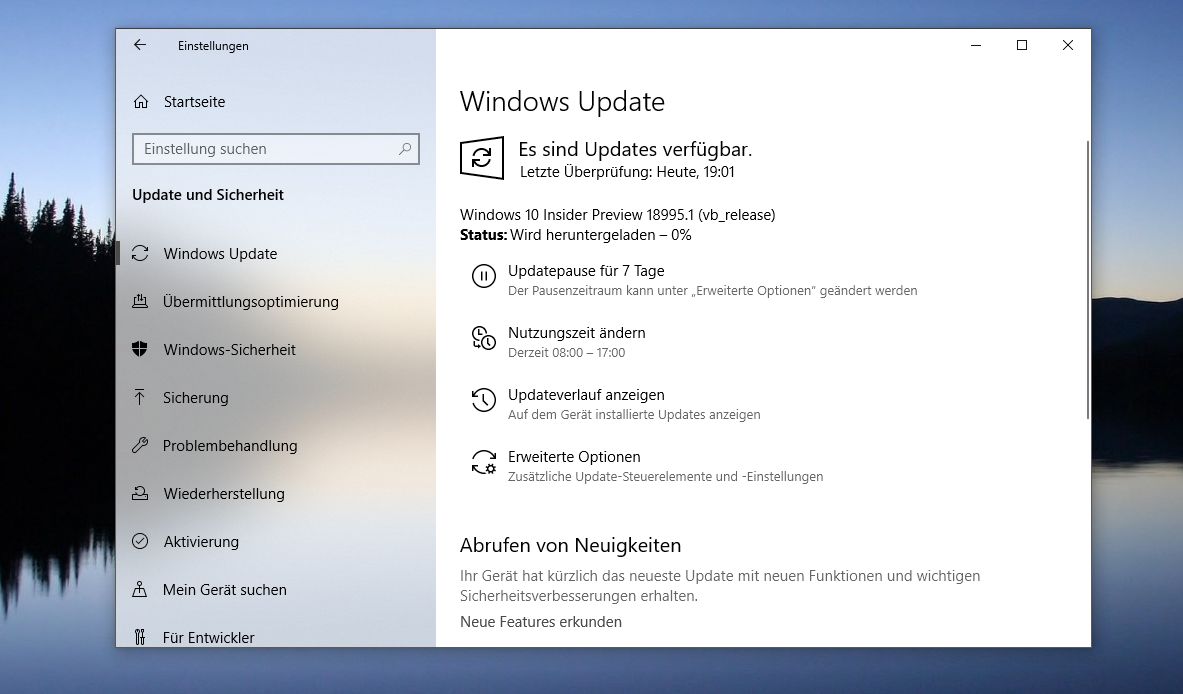1183x694 pixels.
Task: Open Wiederherstellung settings page
Action: [x=224, y=493]
